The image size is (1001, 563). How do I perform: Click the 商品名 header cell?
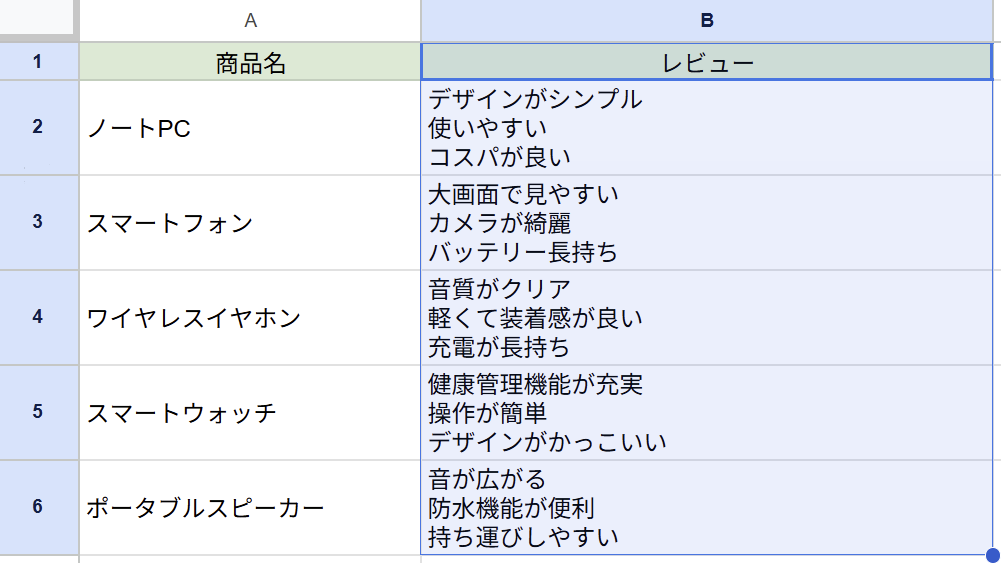(250, 63)
